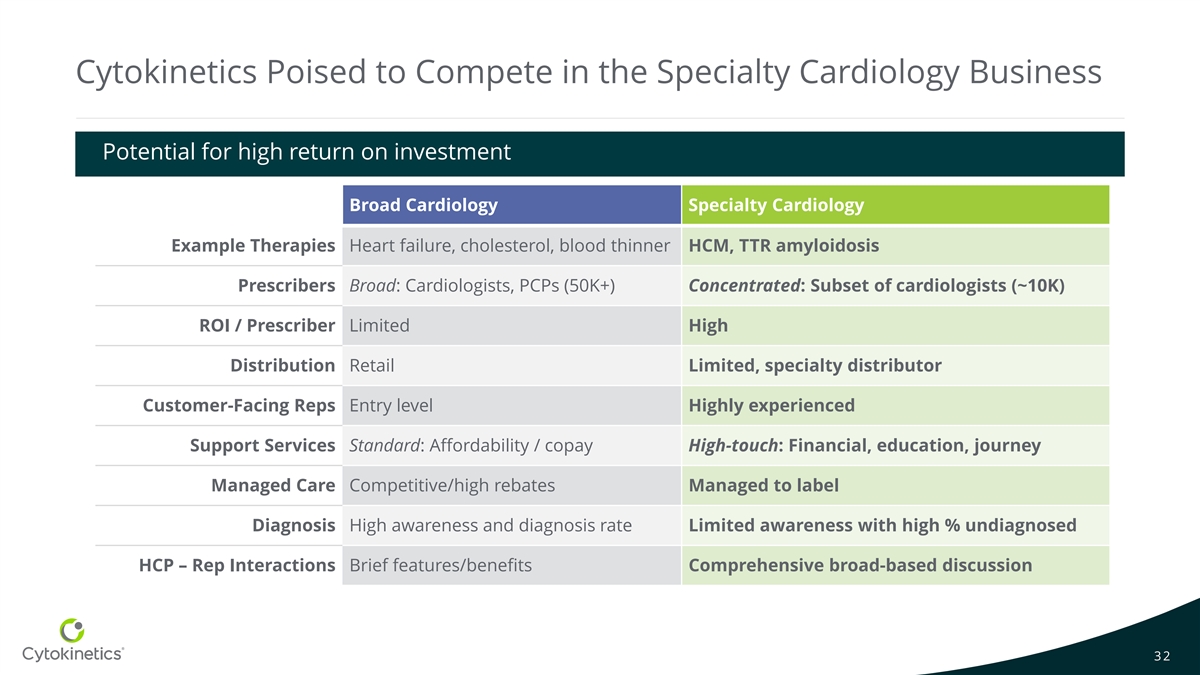Click the Distribution row label
The width and height of the screenshot is (1200, 675).
pos(282,365)
